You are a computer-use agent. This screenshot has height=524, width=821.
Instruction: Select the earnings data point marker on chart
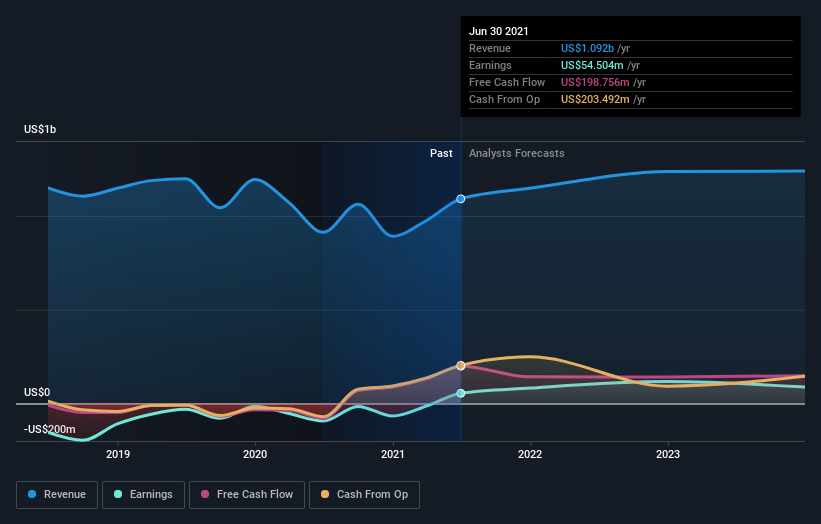click(x=461, y=393)
